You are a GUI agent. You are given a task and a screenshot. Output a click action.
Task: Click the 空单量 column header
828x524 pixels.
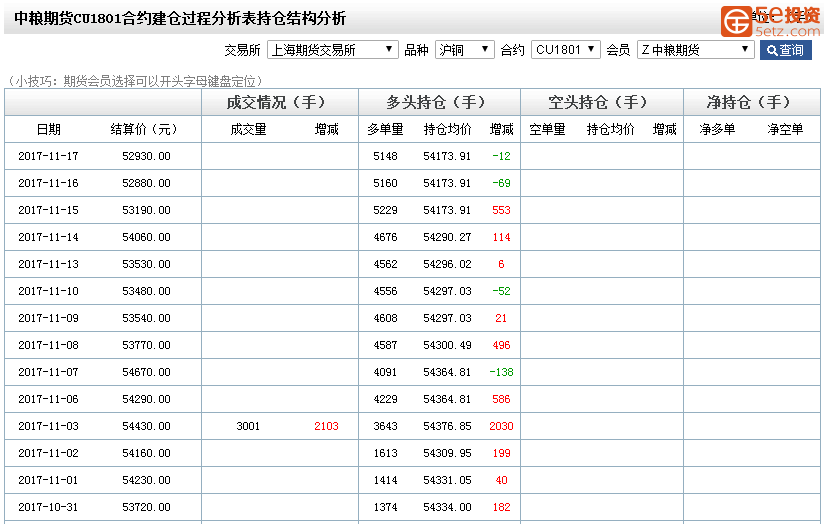tap(547, 129)
